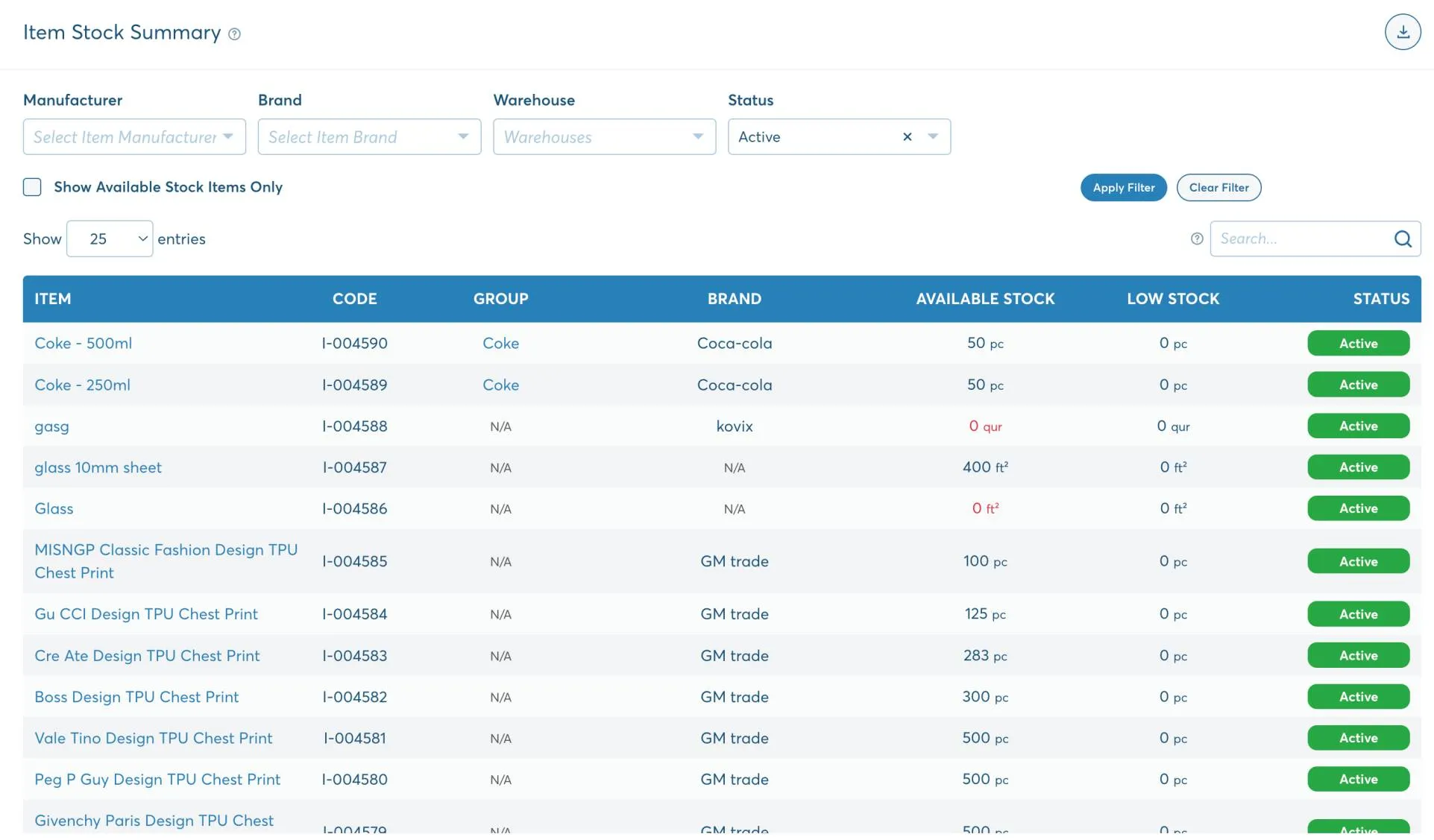1434x840 pixels.
Task: Expand the Warehouses dropdown
Action: [x=604, y=136]
